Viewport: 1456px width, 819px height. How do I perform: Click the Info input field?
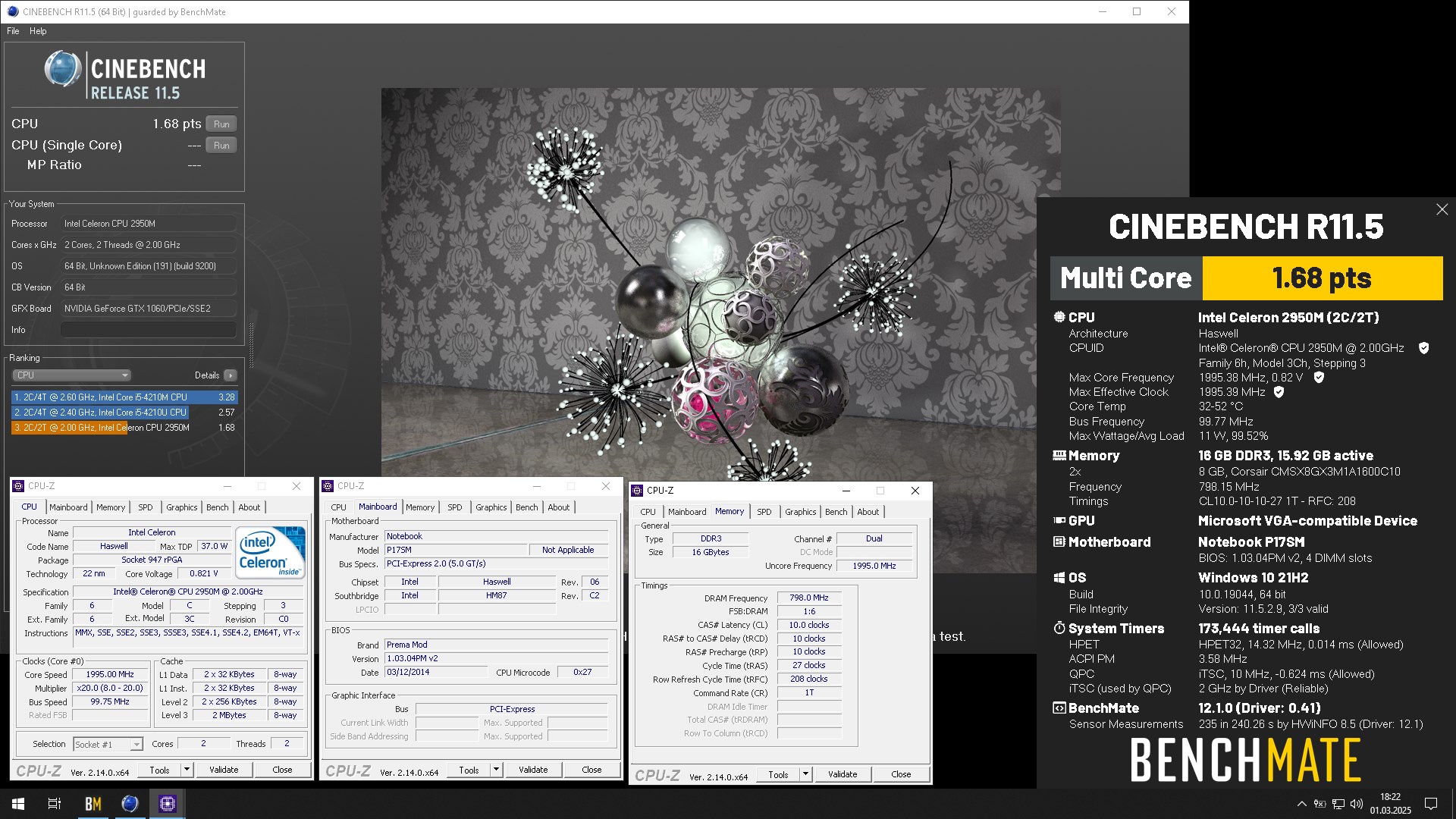point(149,330)
